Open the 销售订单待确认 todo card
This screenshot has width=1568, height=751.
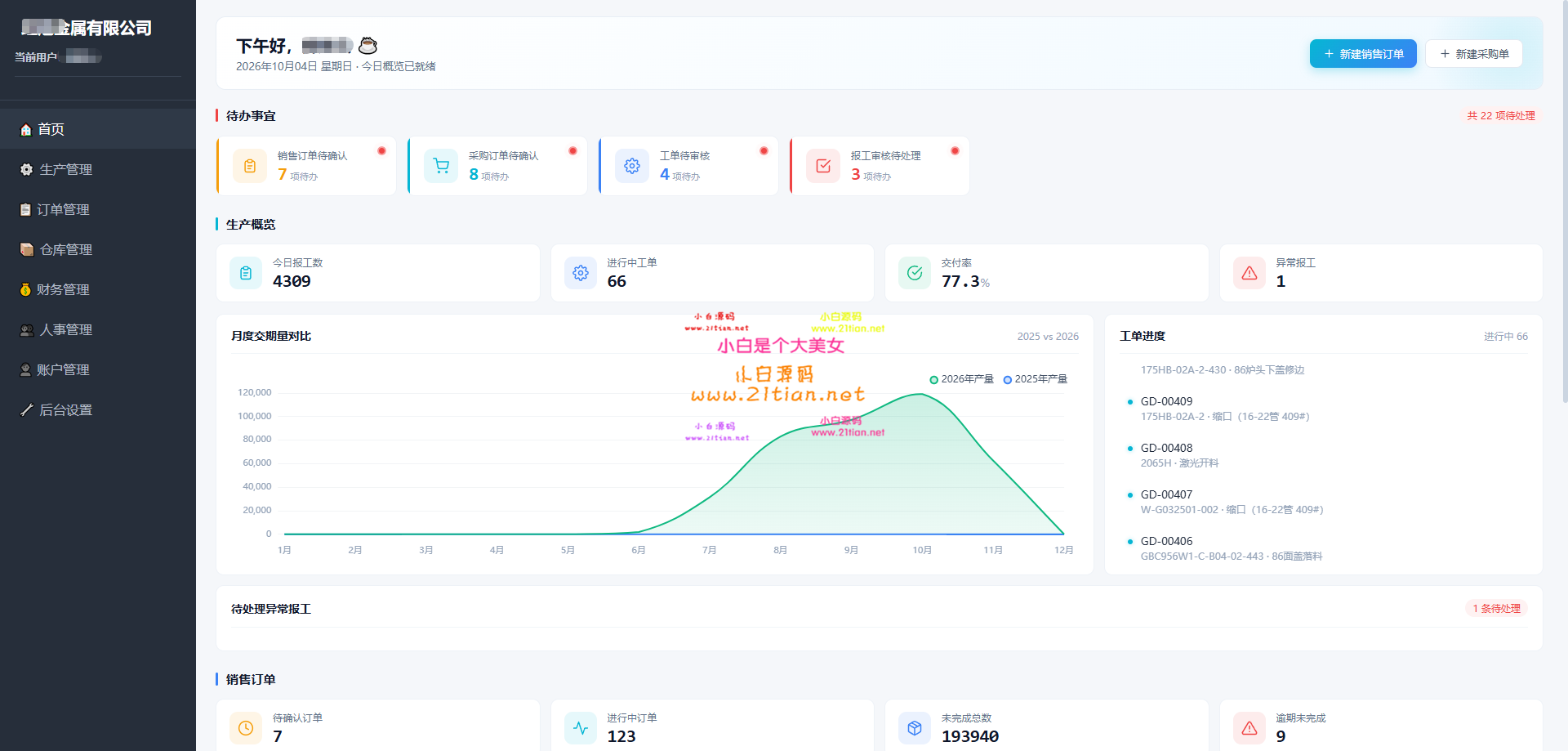pos(306,166)
